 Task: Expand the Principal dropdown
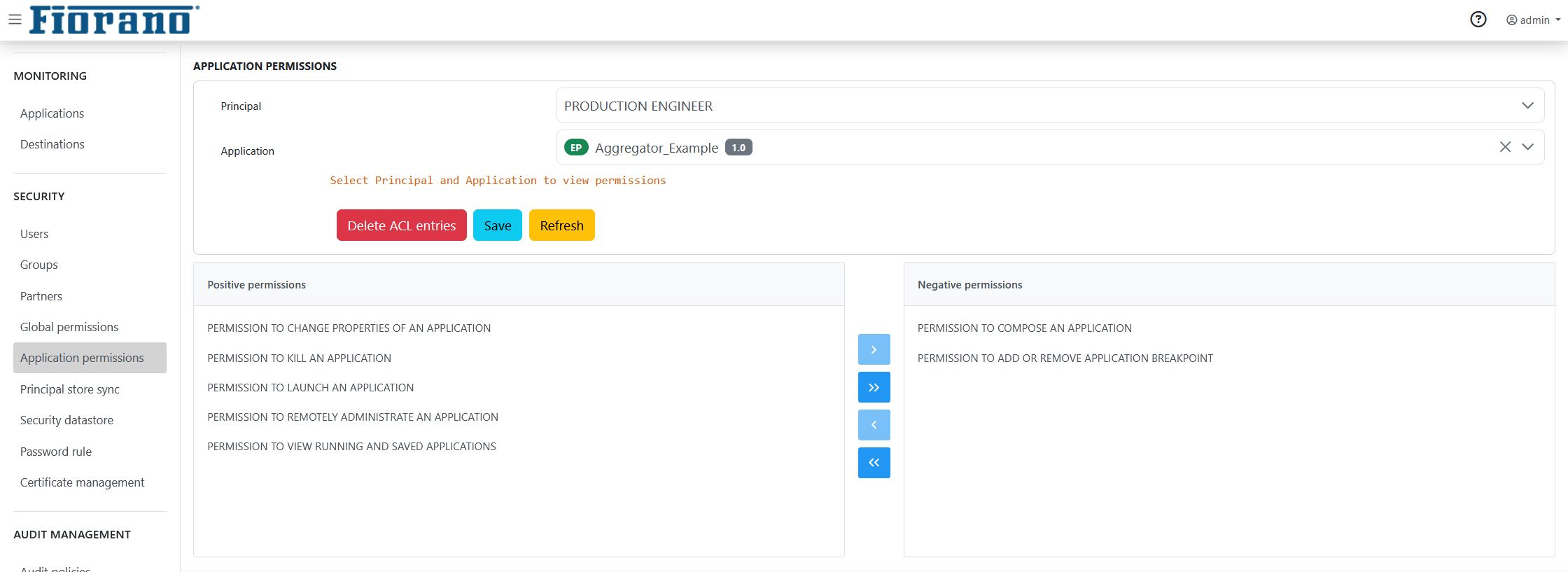pyautogui.click(x=1527, y=106)
